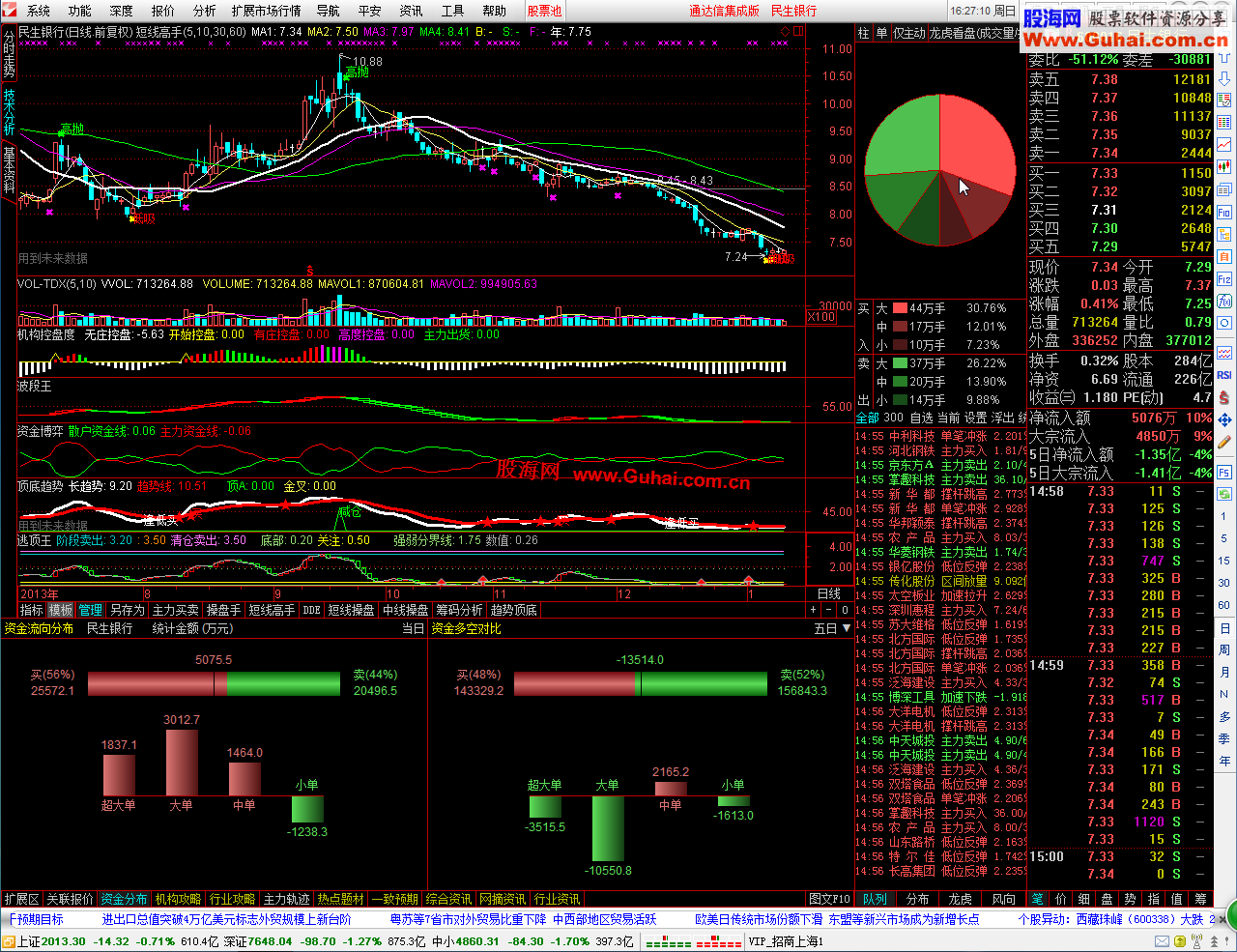This screenshot has height=952, width=1237.
Task: Click the 龙虎 tab under pie chart
Action: point(960,899)
